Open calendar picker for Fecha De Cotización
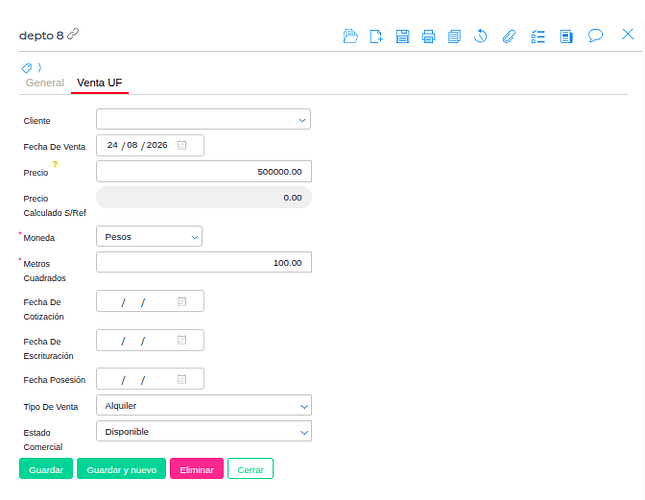645x500 pixels. (x=181, y=301)
